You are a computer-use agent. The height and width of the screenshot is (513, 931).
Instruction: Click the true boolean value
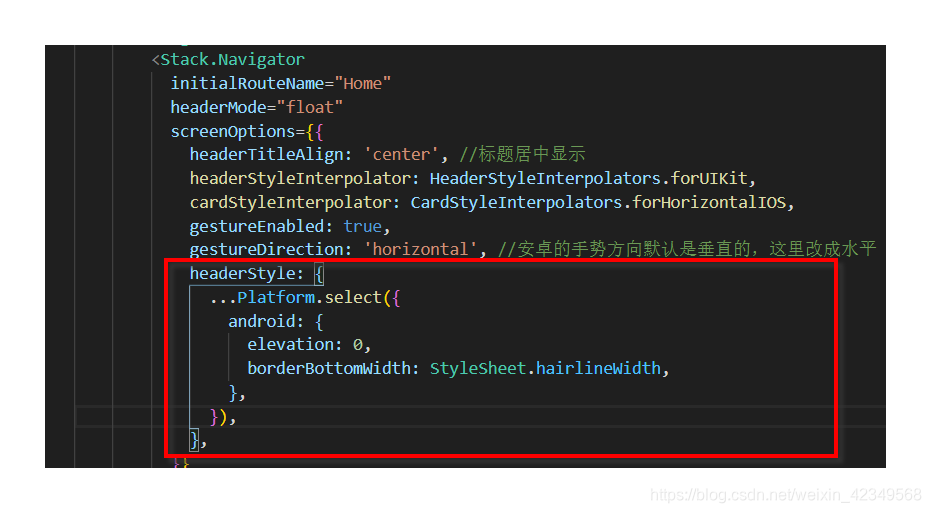pyautogui.click(x=362, y=226)
